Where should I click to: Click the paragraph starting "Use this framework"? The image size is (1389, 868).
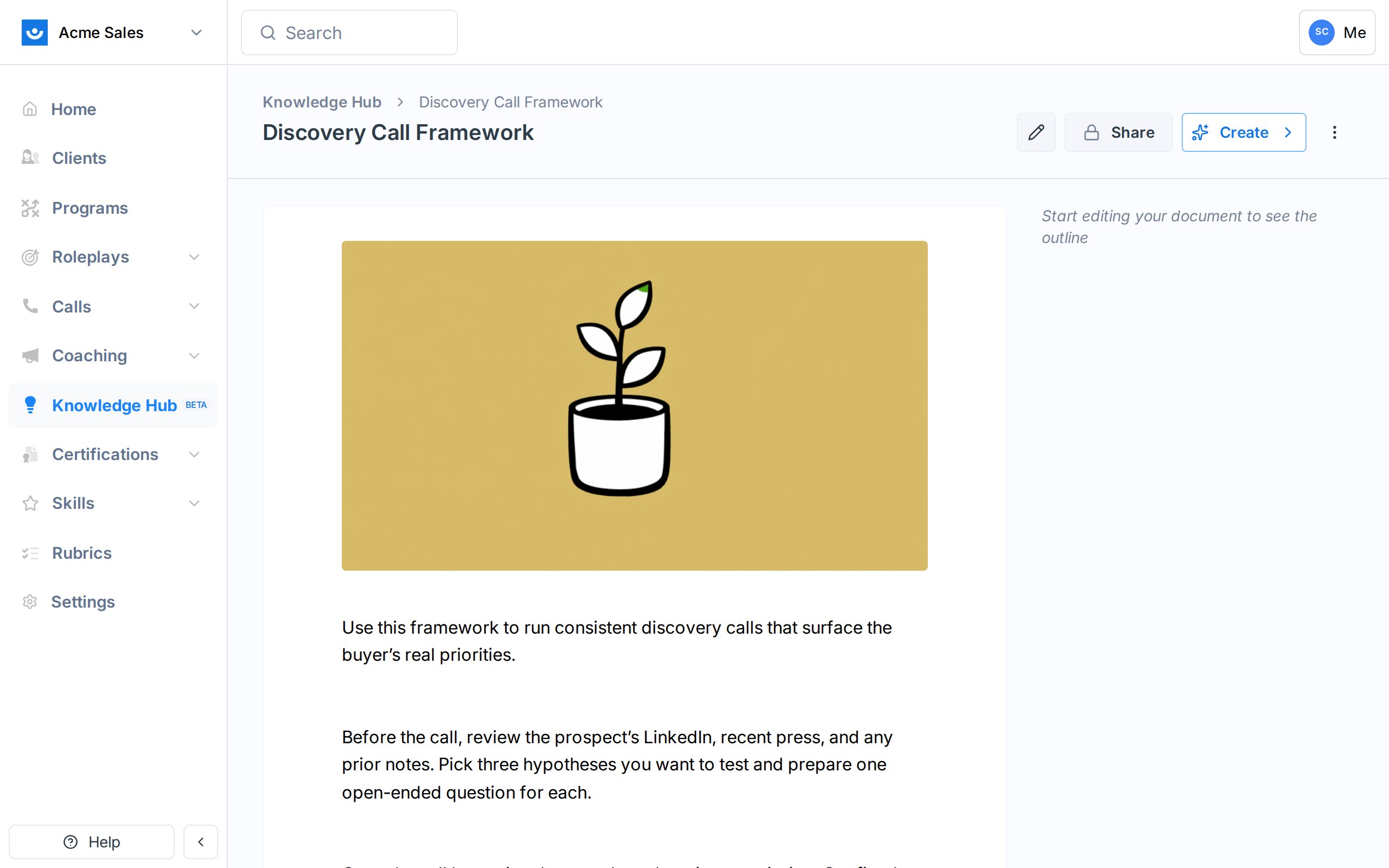click(617, 641)
